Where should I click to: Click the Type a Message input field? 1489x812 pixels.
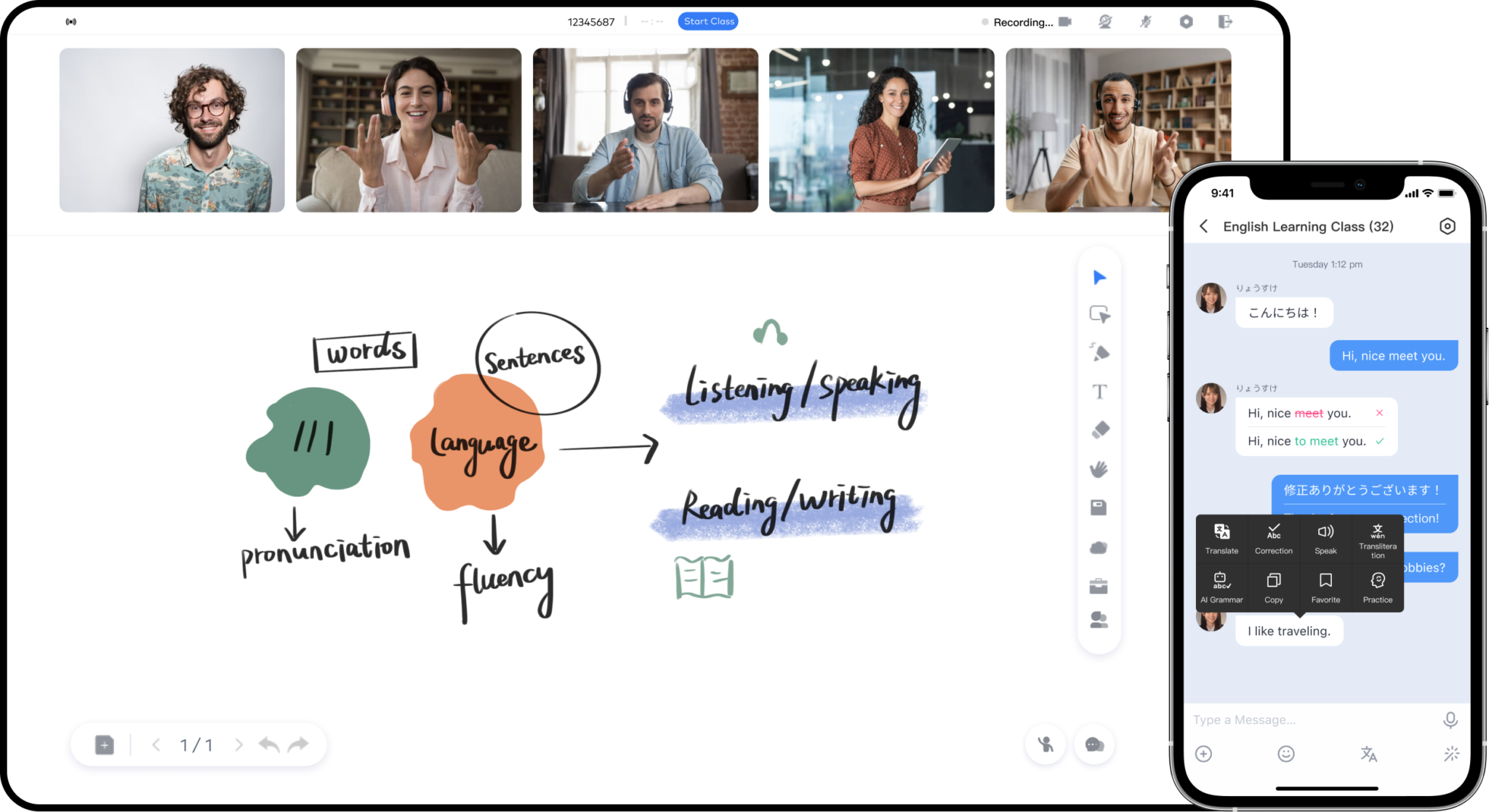tap(1280, 720)
